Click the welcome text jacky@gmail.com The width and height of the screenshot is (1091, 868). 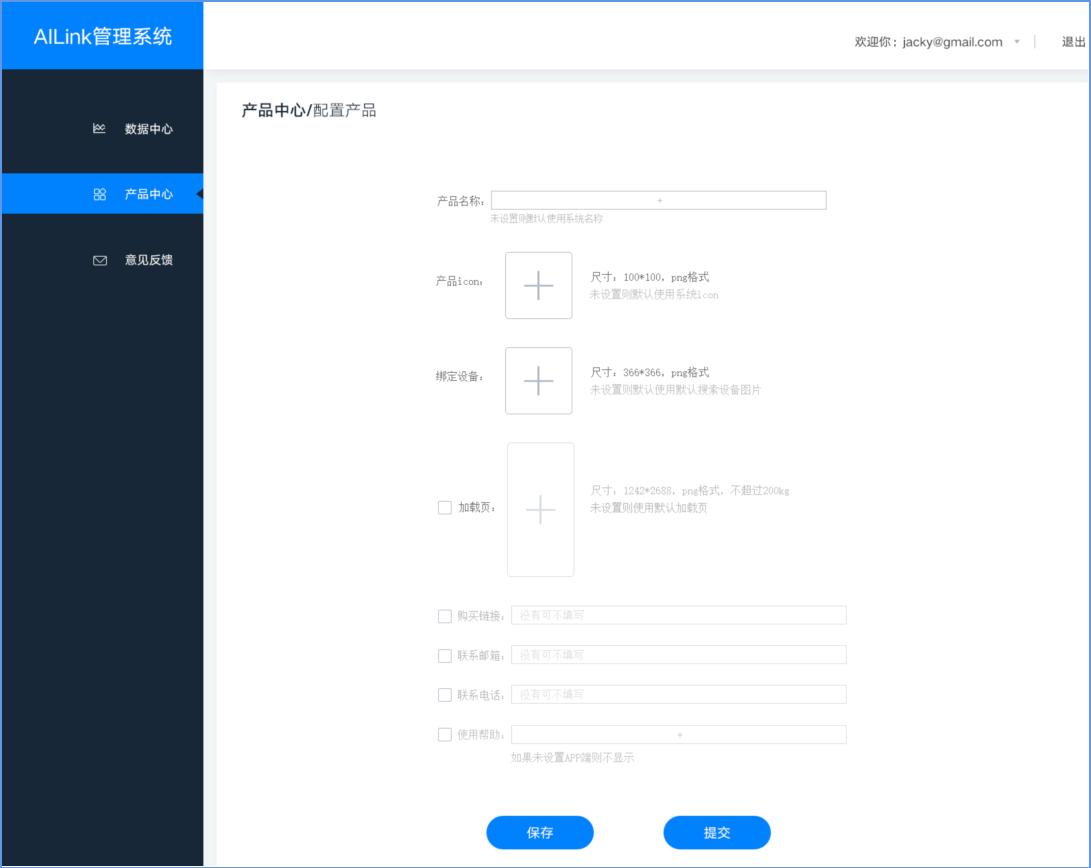953,42
